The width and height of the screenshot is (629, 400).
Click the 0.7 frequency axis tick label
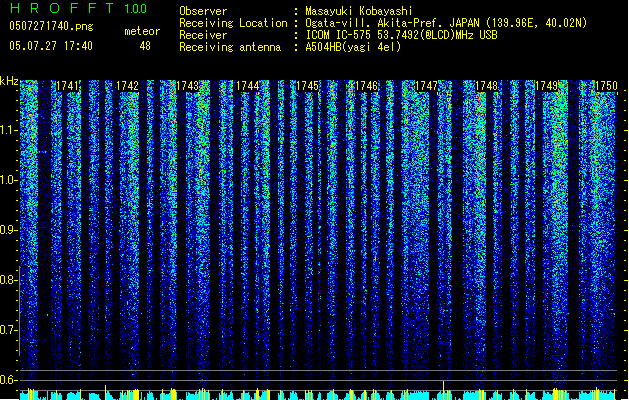[x=9, y=330]
